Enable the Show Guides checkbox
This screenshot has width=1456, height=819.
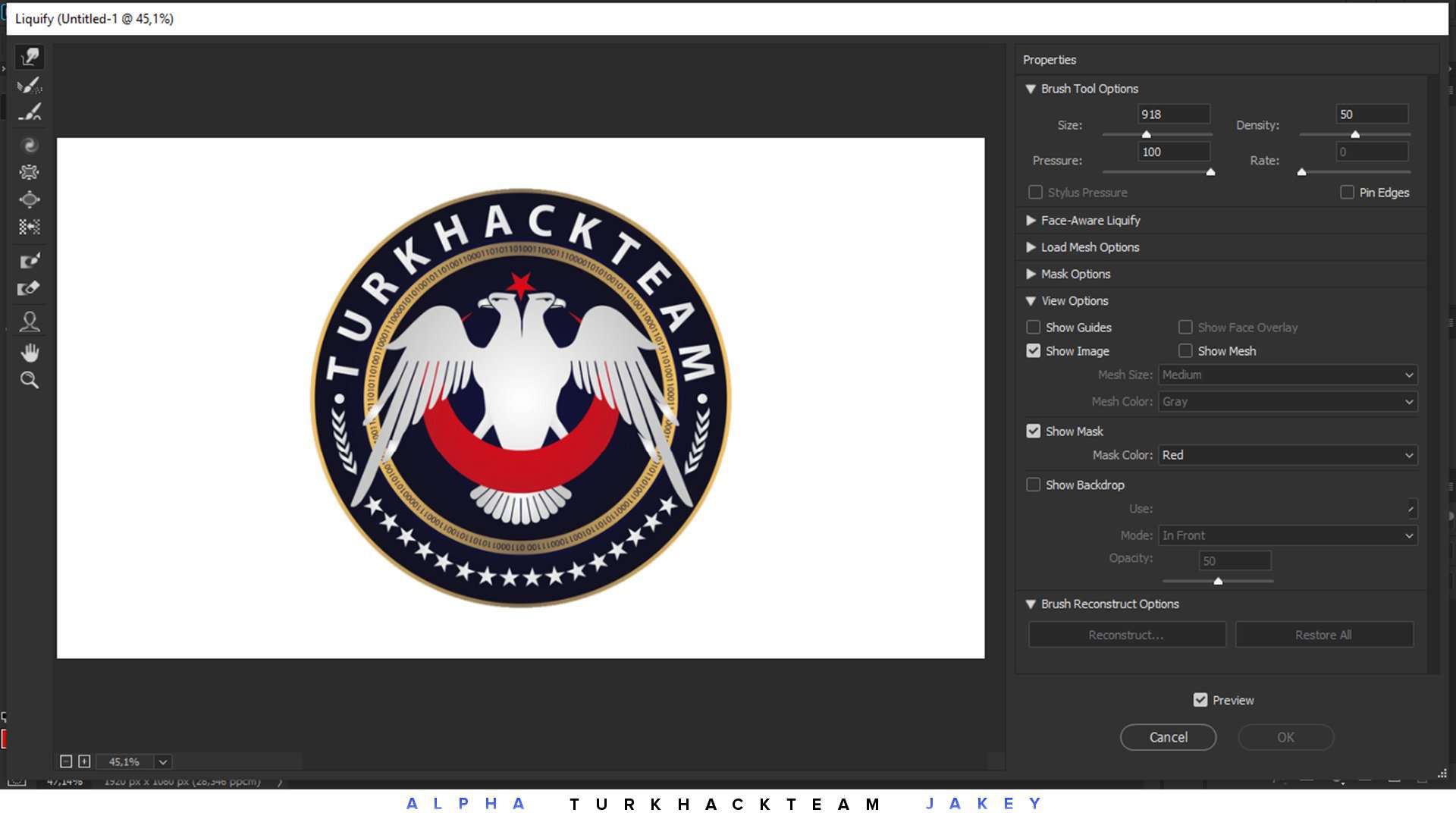[x=1033, y=328]
